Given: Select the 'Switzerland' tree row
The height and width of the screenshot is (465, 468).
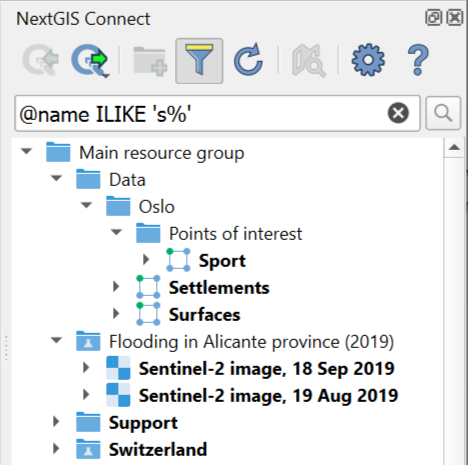Looking at the screenshot, I should tap(158, 449).
